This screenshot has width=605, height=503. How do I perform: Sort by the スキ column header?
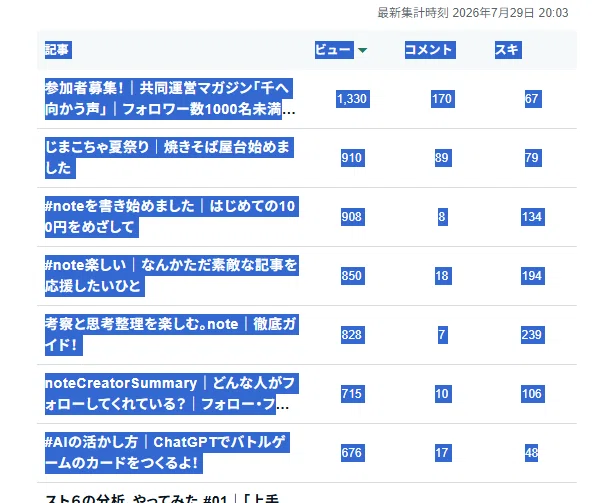tap(508, 50)
